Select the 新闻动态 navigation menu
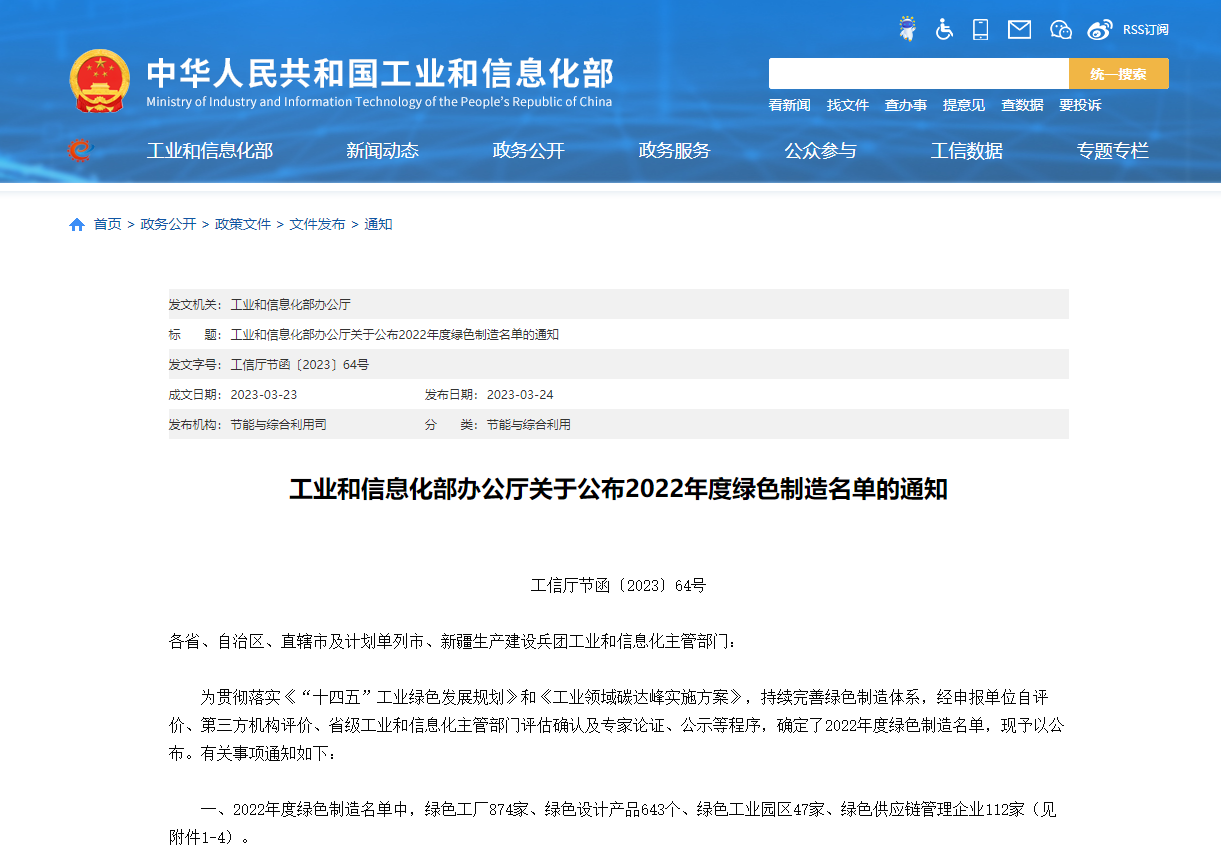 click(x=382, y=151)
